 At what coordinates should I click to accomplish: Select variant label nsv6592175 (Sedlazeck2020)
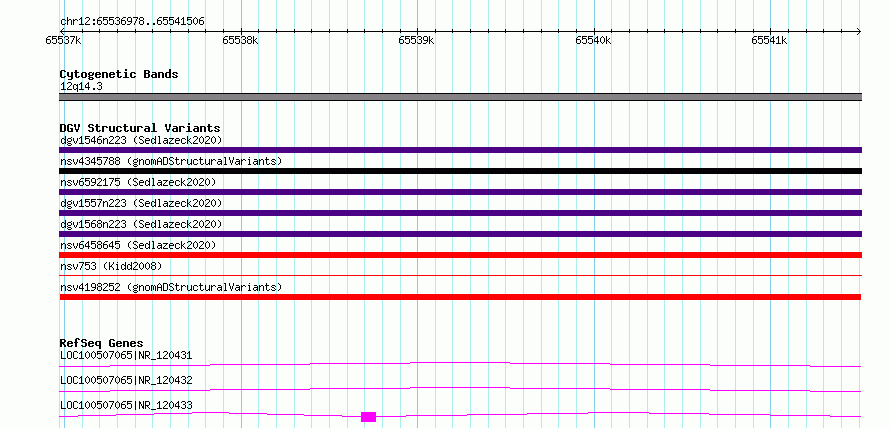click(138, 182)
